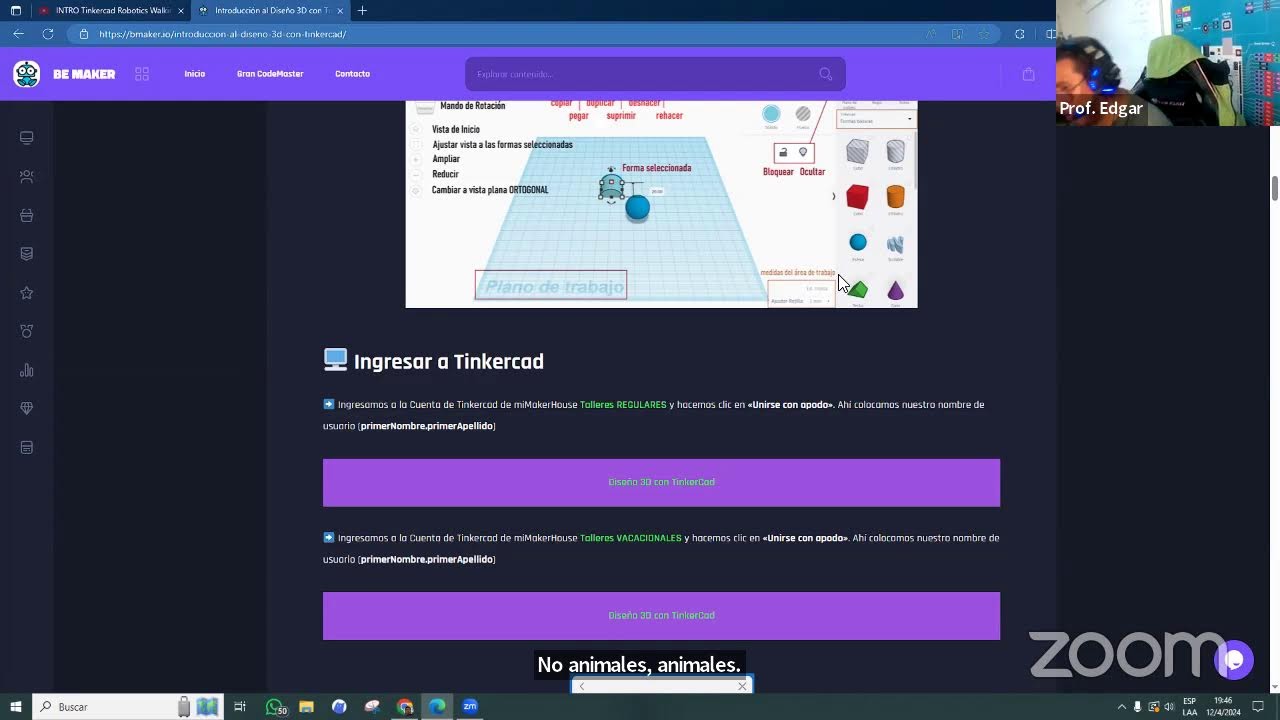This screenshot has height=720, width=1280.
Task: Click the browser address bar URL
Action: (x=222, y=34)
